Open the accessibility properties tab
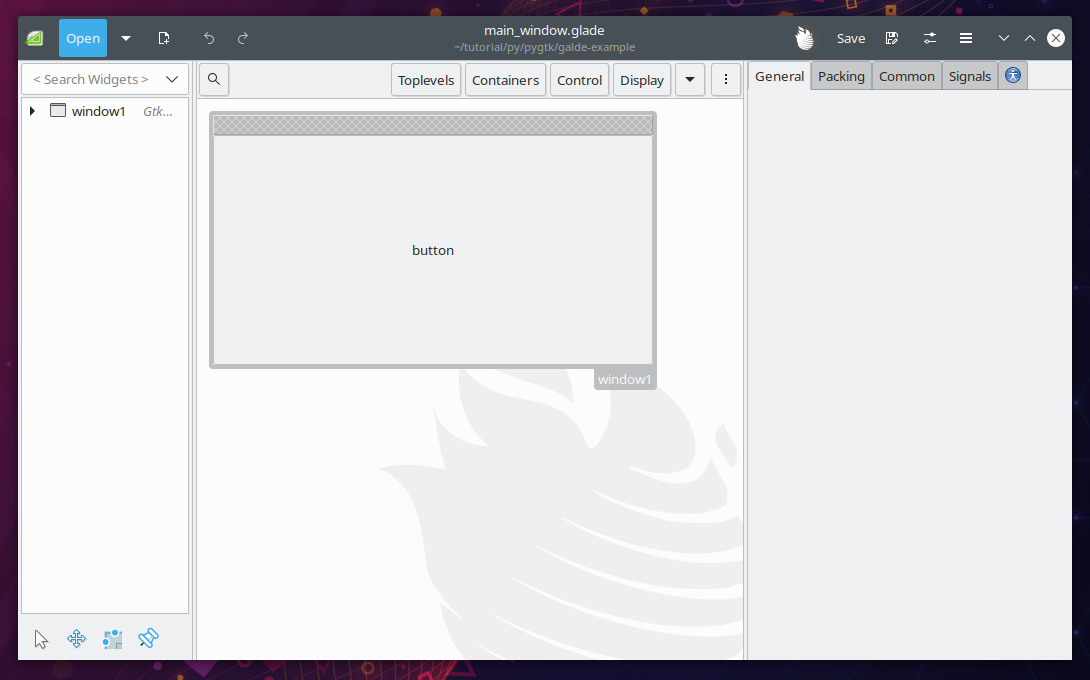1090x680 pixels. click(x=1013, y=76)
